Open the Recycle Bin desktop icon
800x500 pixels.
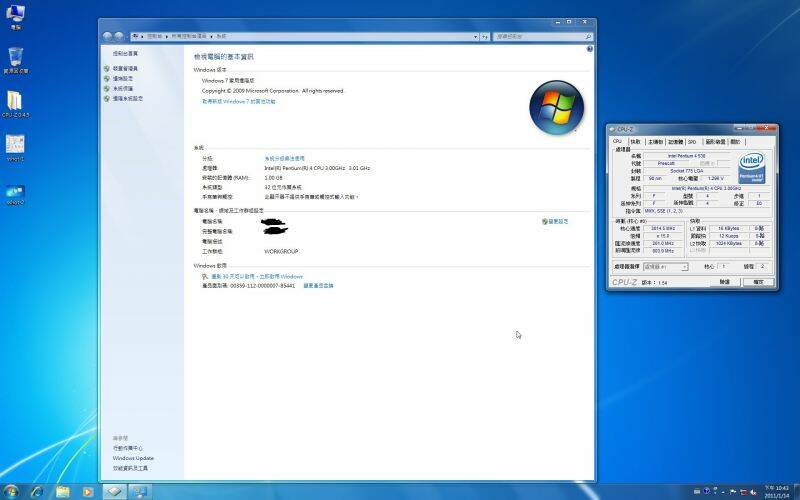click(15, 60)
